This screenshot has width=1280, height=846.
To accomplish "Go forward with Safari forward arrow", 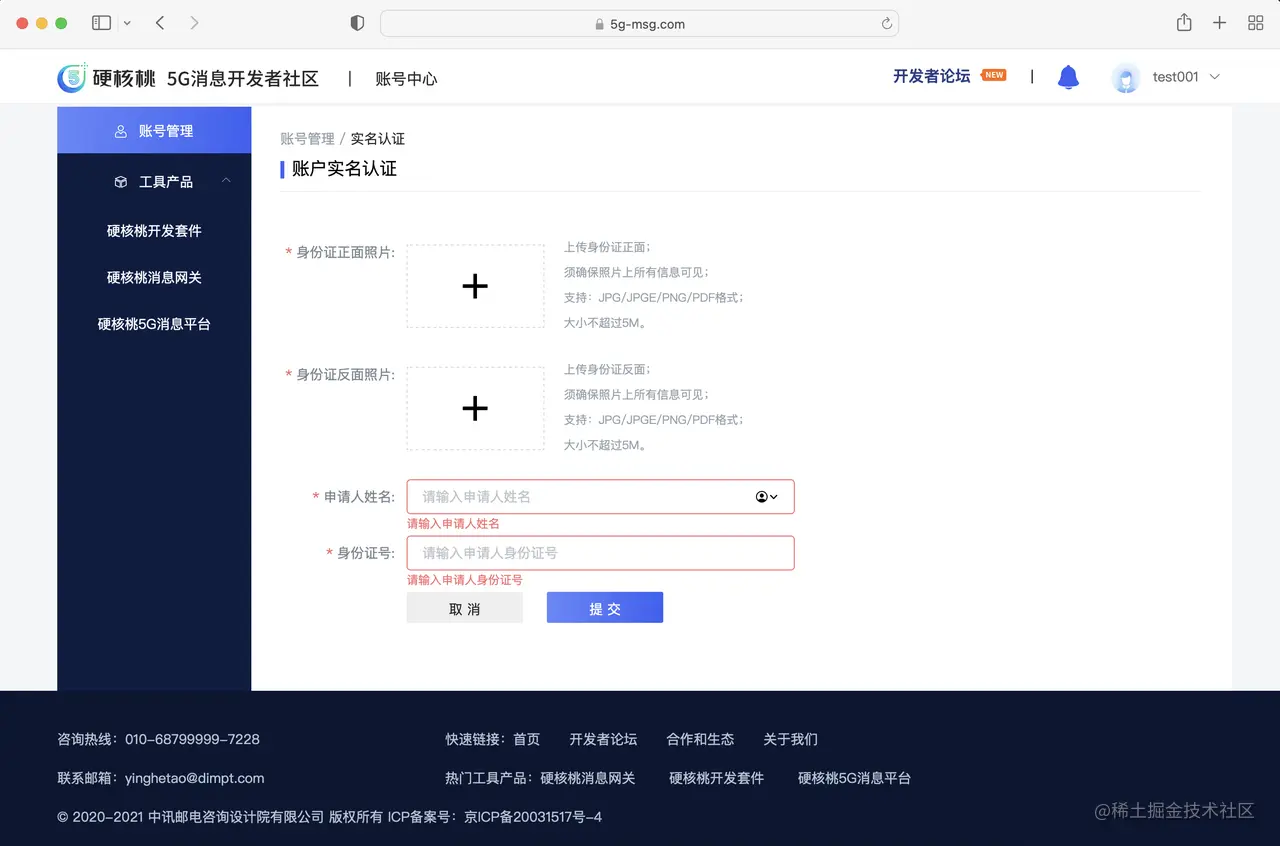I will (x=194, y=23).
